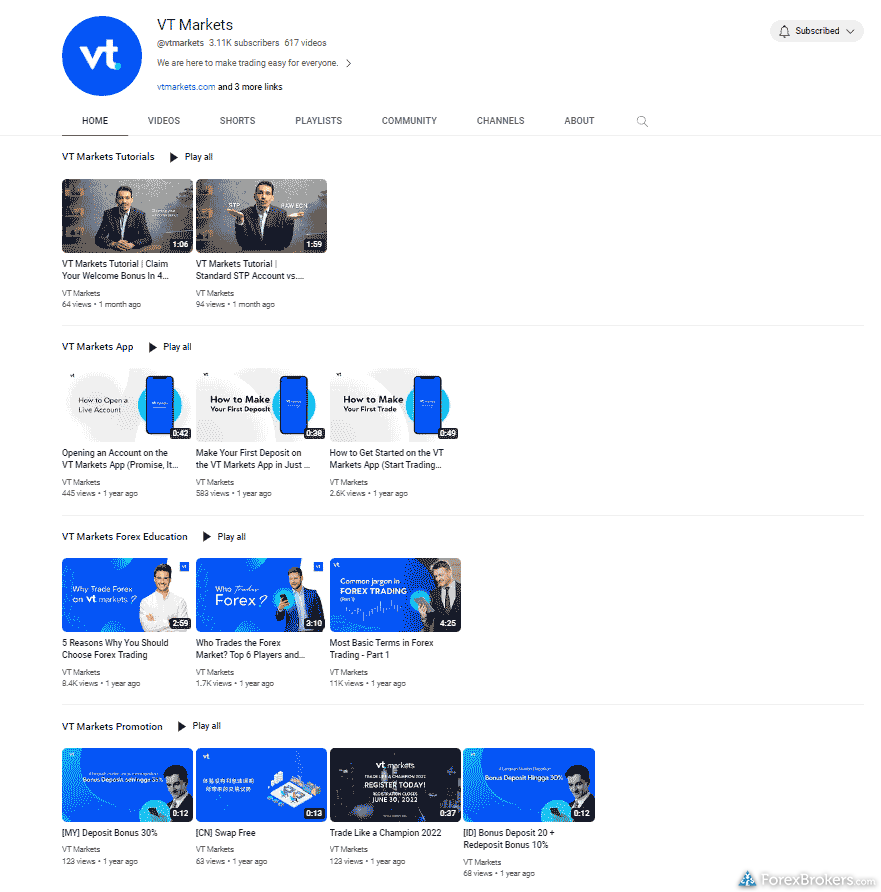881x892 pixels.
Task: Click the Play all triangle for VT Markets Promotion
Action: pos(182,726)
